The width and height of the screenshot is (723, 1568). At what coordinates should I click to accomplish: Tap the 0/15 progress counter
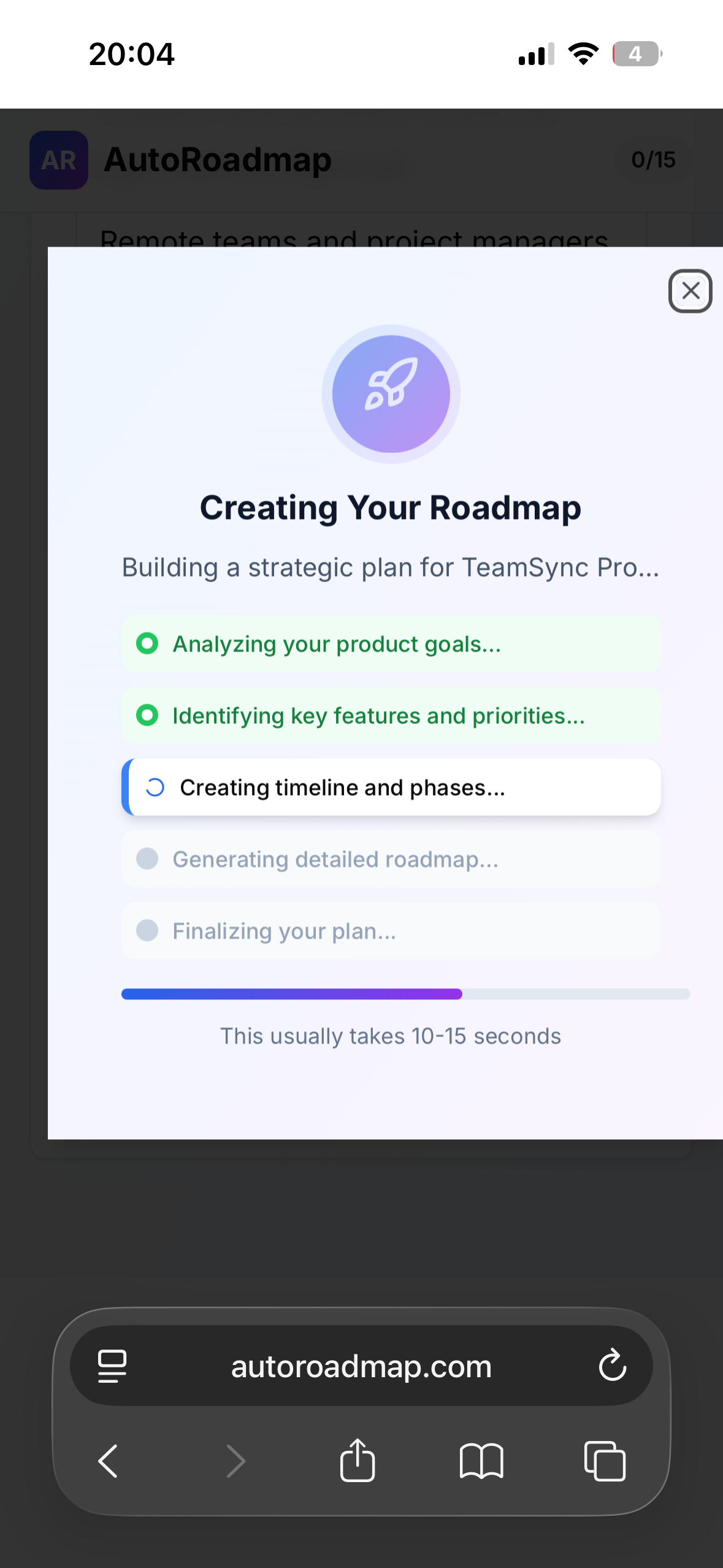click(x=652, y=160)
